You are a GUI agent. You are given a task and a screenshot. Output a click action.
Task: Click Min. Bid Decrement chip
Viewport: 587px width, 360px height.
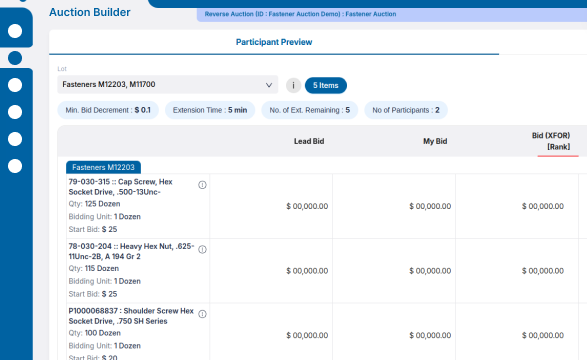[108, 110]
